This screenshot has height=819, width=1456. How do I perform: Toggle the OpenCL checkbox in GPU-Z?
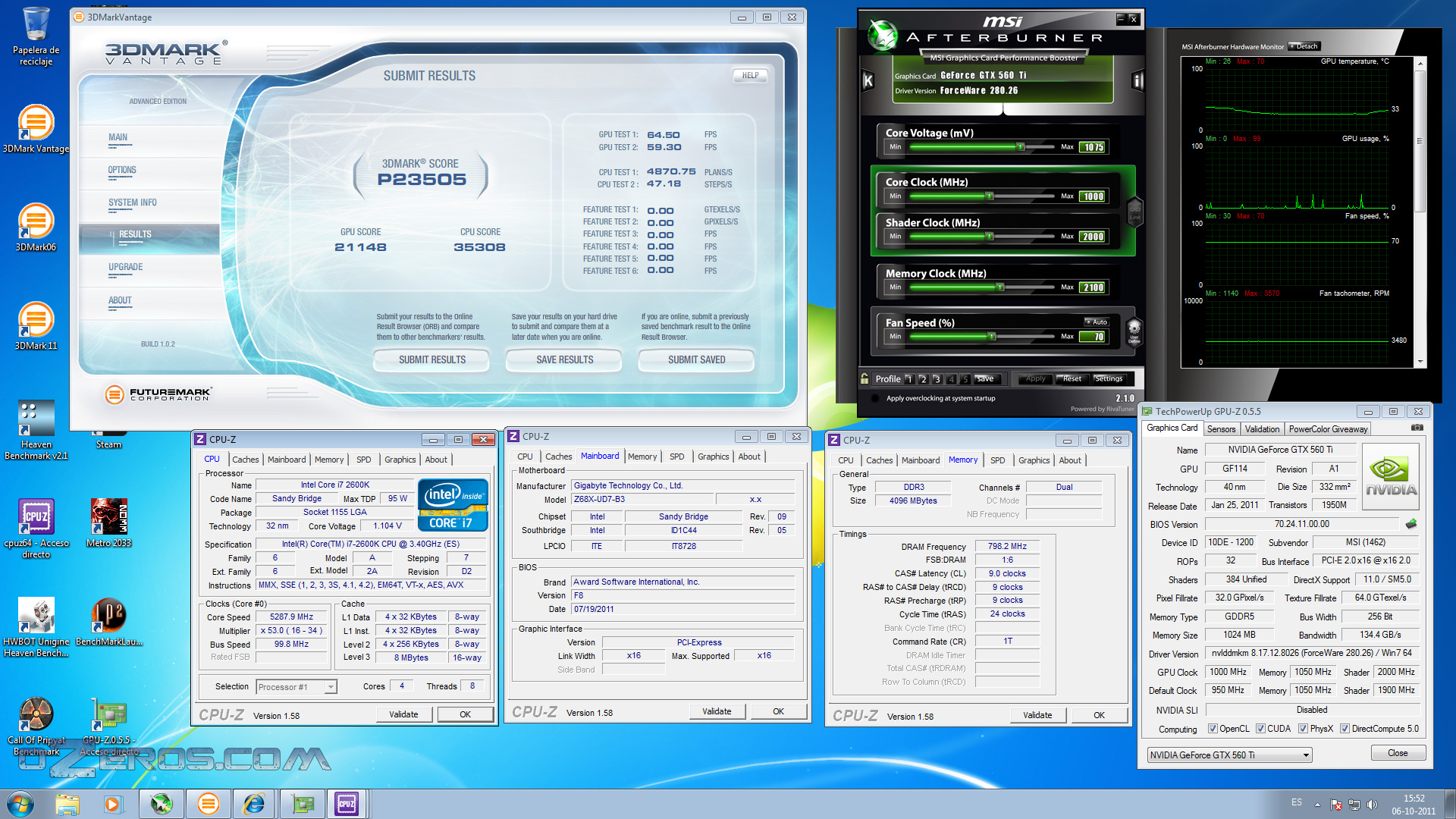coord(1213,729)
